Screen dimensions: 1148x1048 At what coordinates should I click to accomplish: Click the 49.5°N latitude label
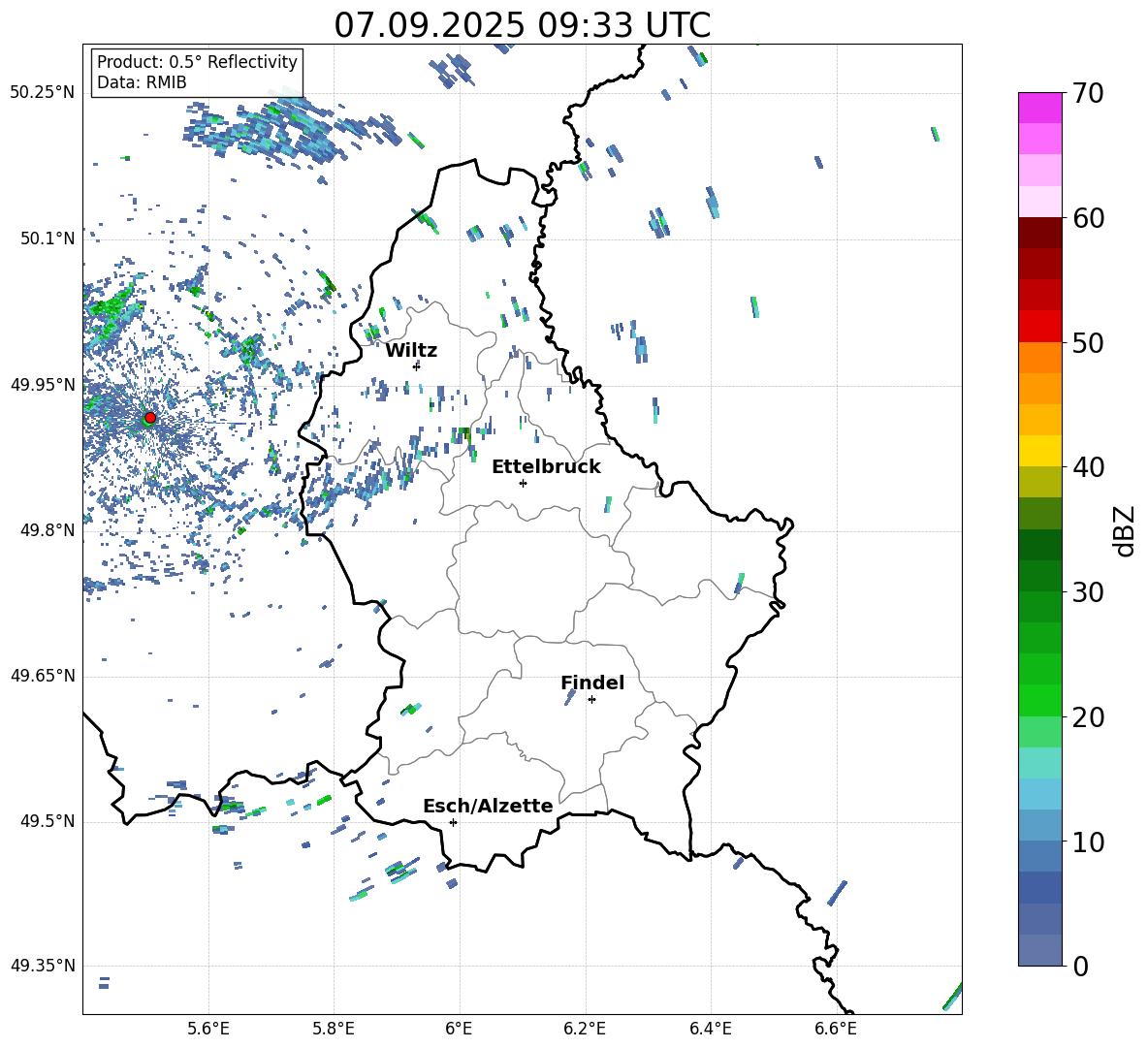[x=48, y=822]
